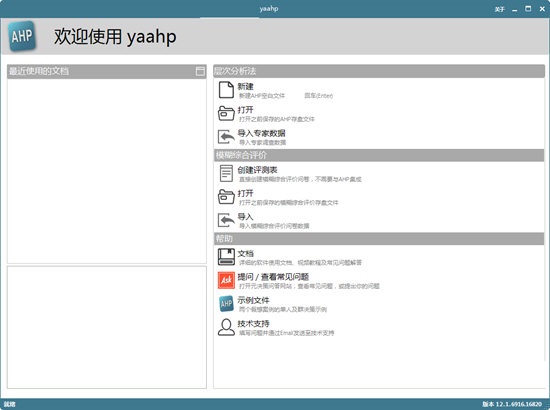
Task: Click the version number in status bar
Action: click(512, 404)
